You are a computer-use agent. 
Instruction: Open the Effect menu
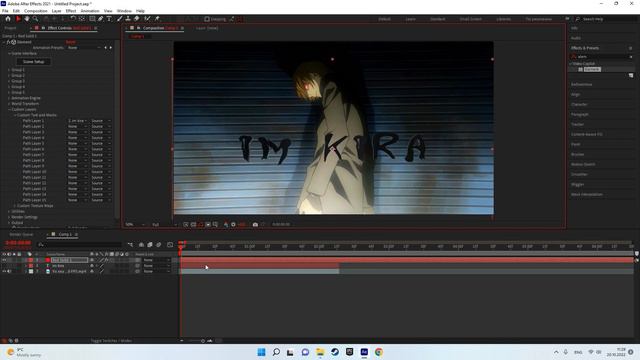pos(71,11)
